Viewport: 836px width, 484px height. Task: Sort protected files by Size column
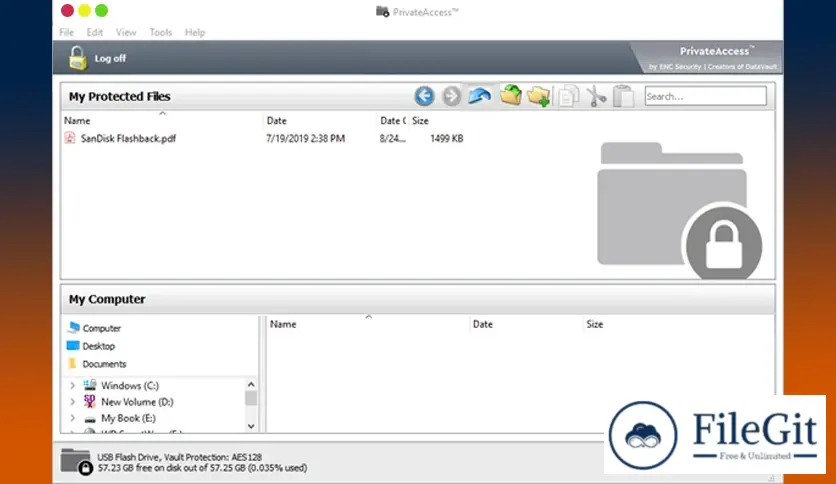(x=420, y=121)
